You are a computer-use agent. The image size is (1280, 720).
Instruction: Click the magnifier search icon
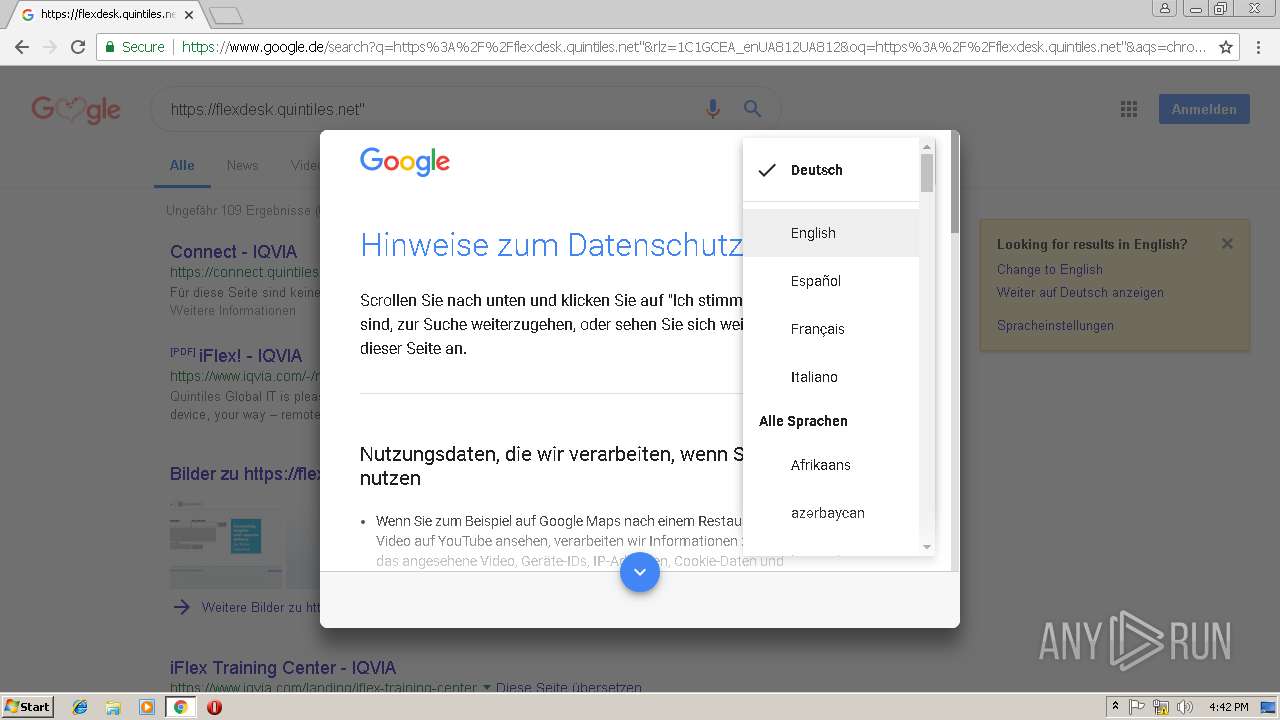coord(752,109)
